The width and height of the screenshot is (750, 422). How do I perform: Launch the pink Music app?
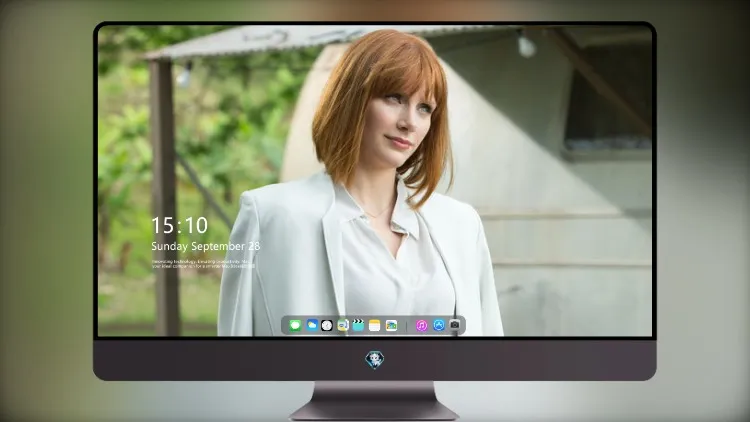[x=421, y=325]
